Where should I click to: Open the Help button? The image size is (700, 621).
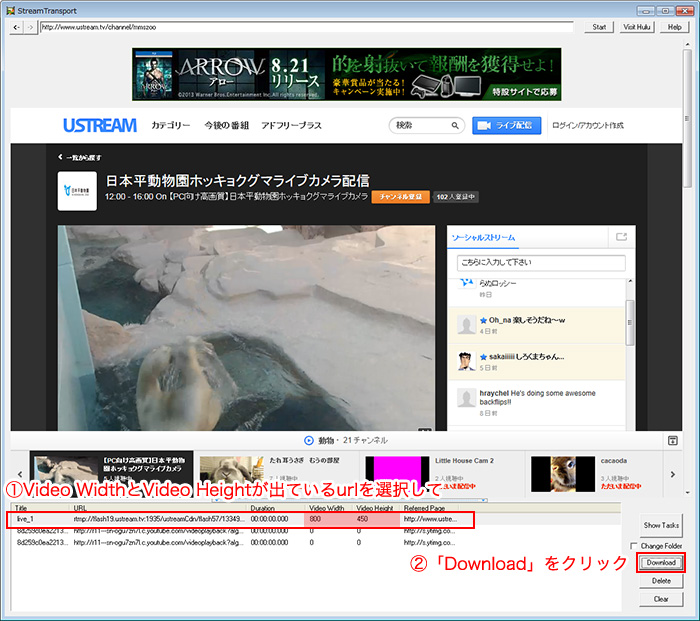[674, 27]
